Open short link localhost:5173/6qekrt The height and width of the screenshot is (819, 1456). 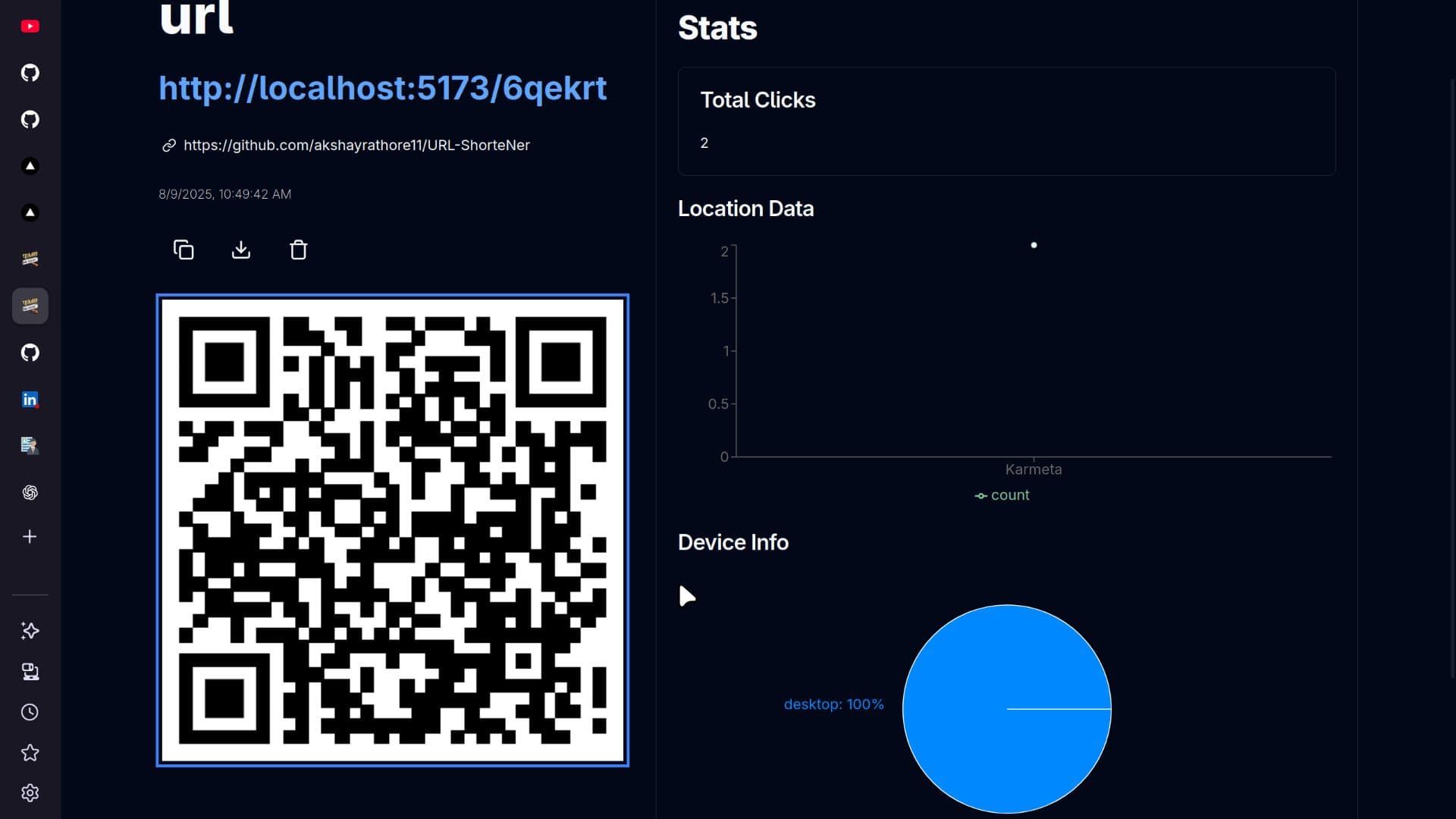[x=382, y=89]
